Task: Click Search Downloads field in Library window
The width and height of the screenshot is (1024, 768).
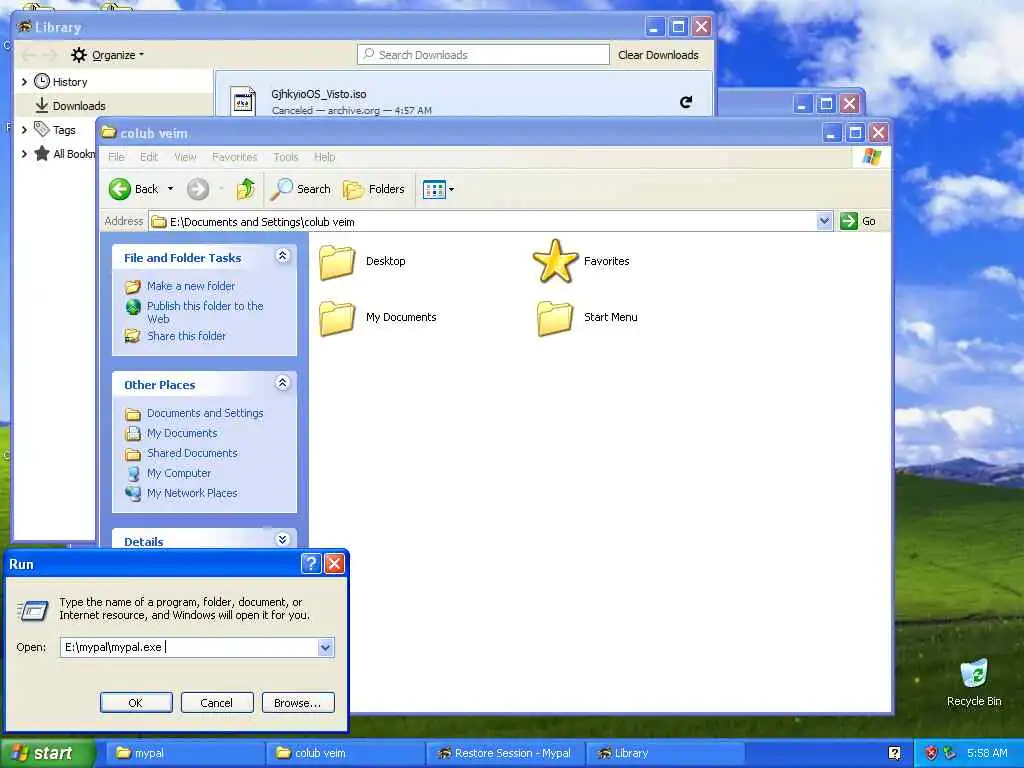Action: pyautogui.click(x=483, y=55)
